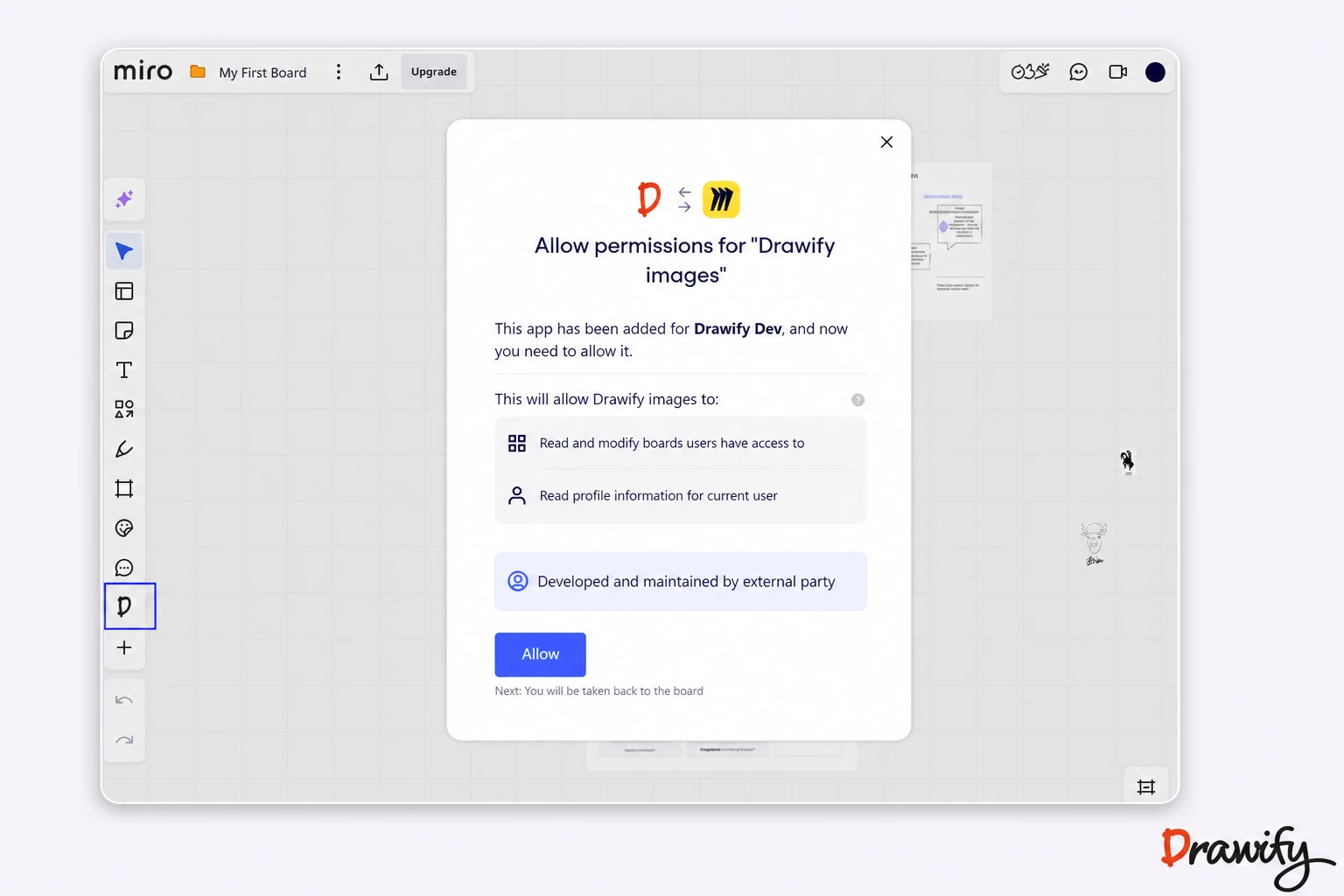Open the Shapes tool
The height and width of the screenshot is (896, 1344).
(124, 409)
